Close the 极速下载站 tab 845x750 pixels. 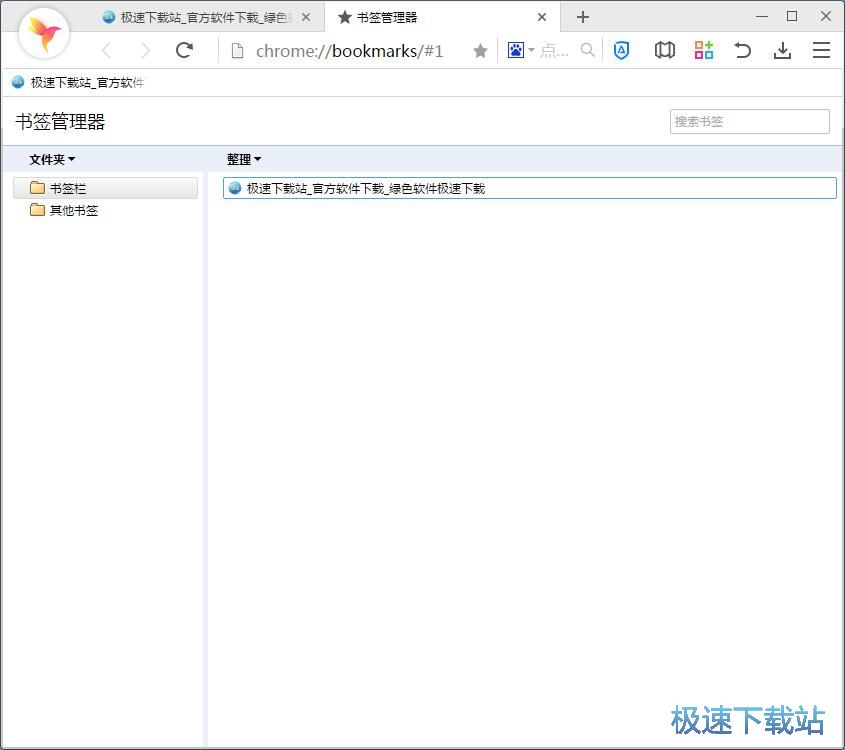(x=306, y=17)
